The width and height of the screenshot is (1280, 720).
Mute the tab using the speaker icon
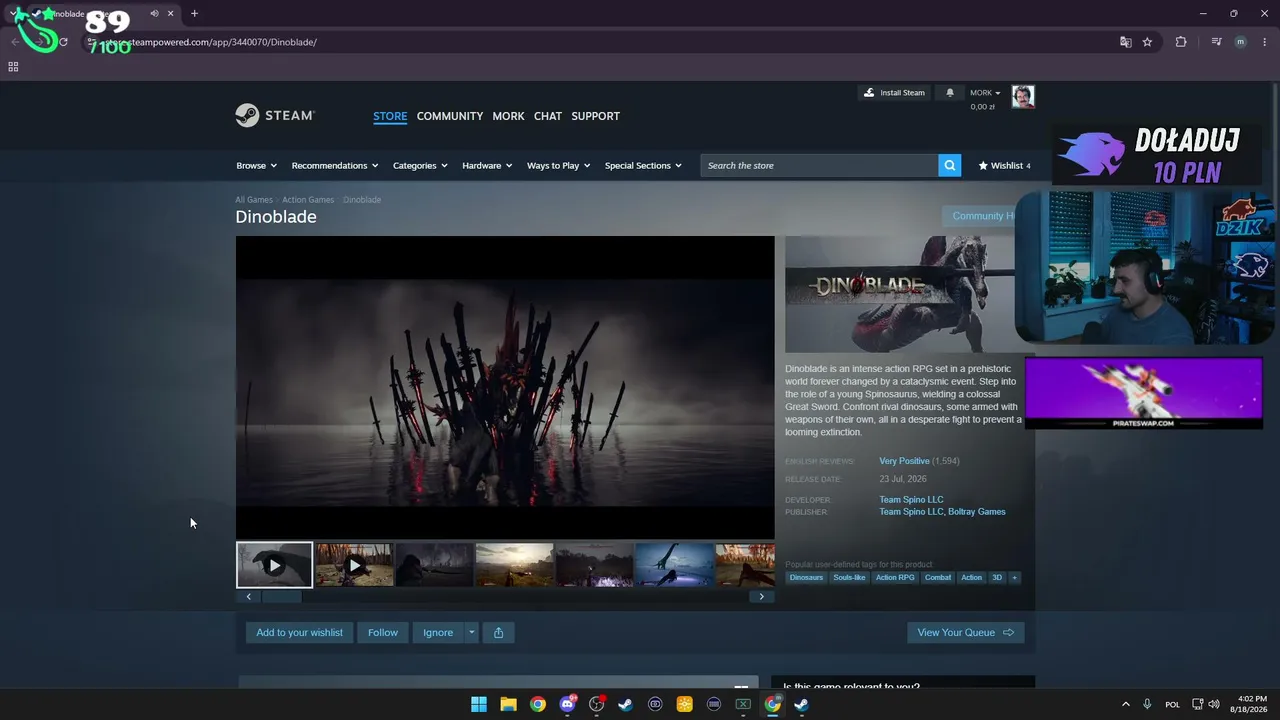coord(154,14)
